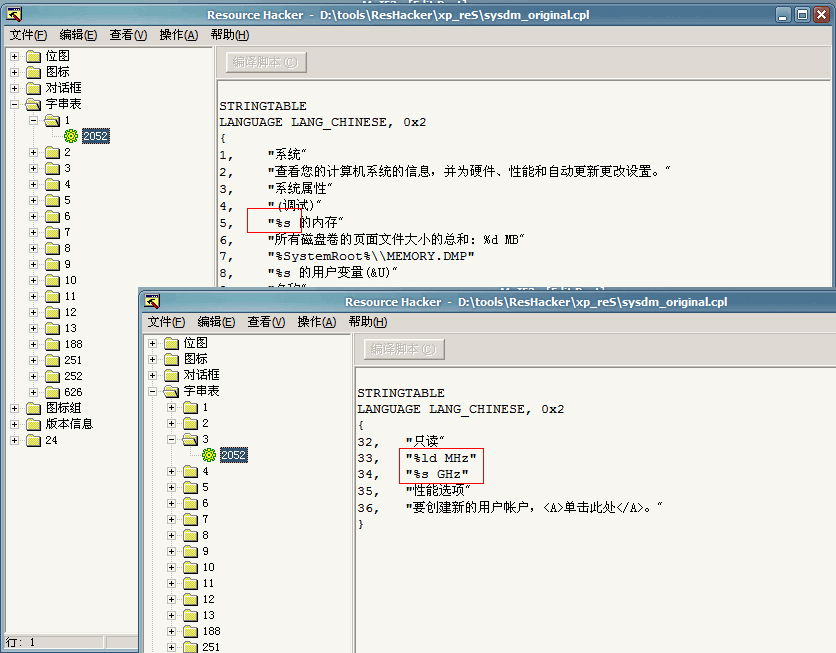Open the 查看(V) menu in the front window

click(x=266, y=322)
